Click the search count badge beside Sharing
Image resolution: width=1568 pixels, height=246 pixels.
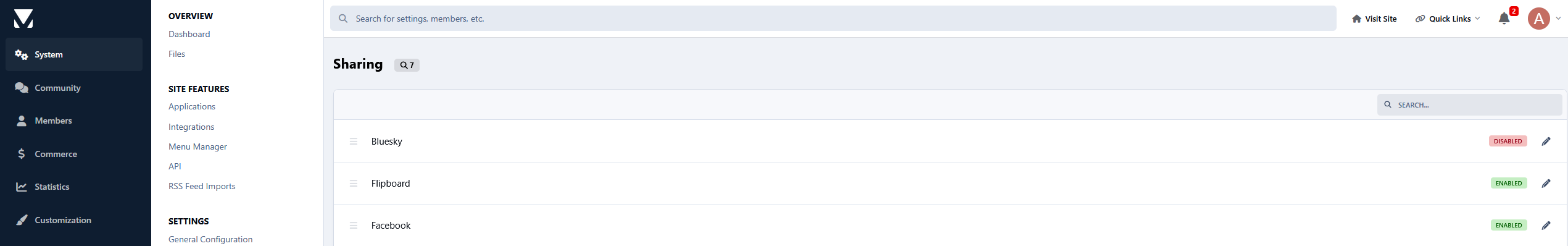(407, 65)
